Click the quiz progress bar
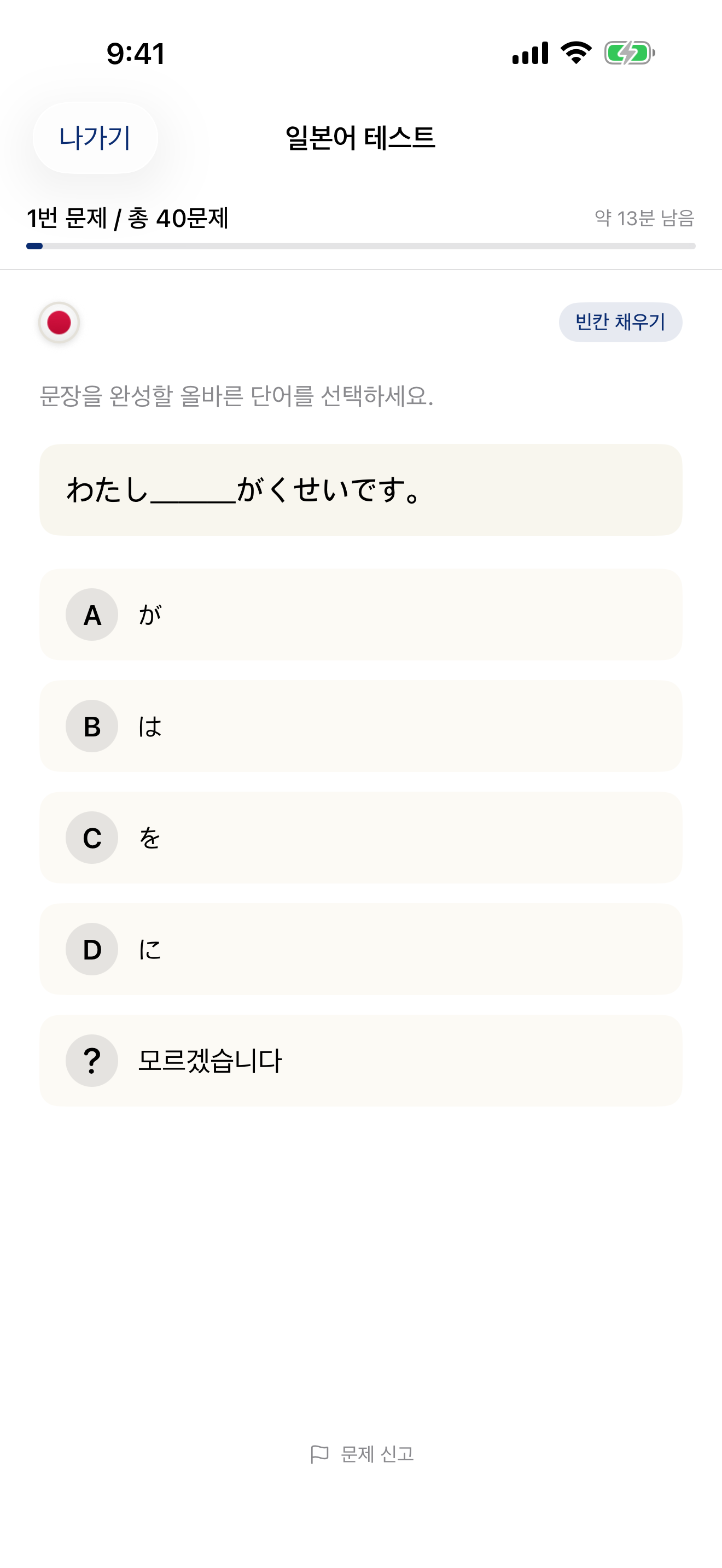This screenshot has width=722, height=1568. point(360,245)
